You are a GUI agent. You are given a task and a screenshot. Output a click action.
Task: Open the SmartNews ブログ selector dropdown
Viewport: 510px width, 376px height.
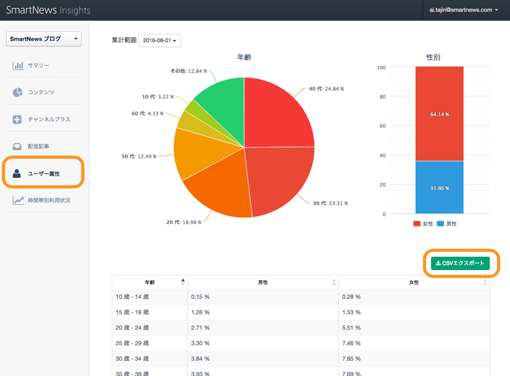[44, 39]
